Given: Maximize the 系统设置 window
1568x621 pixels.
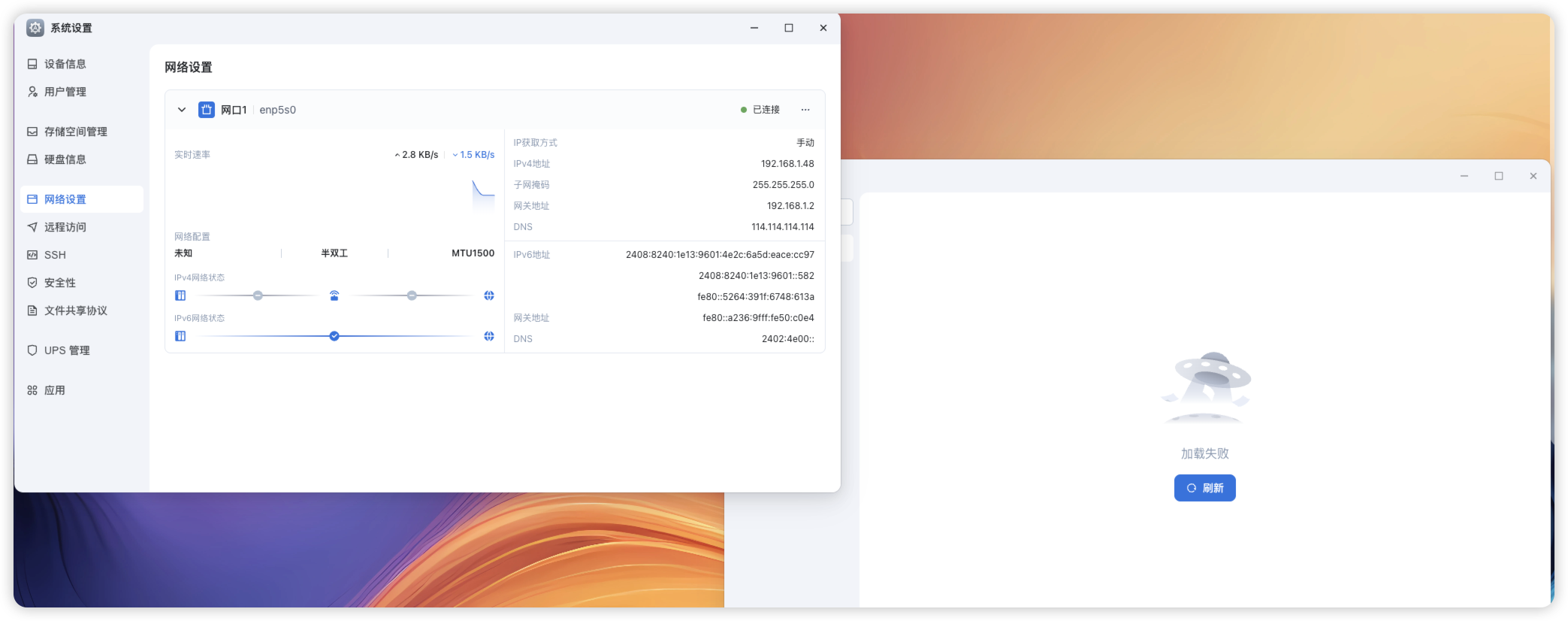Looking at the screenshot, I should click(789, 28).
